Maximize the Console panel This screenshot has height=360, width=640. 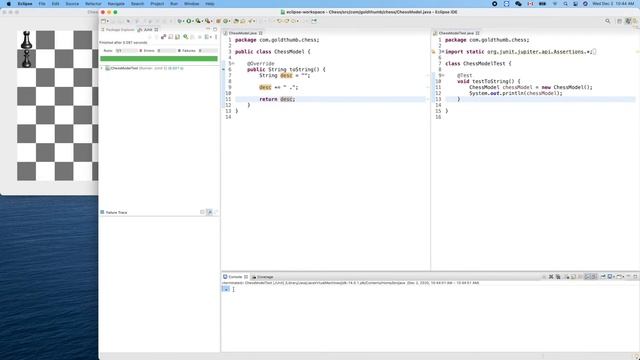pyautogui.click(x=635, y=276)
